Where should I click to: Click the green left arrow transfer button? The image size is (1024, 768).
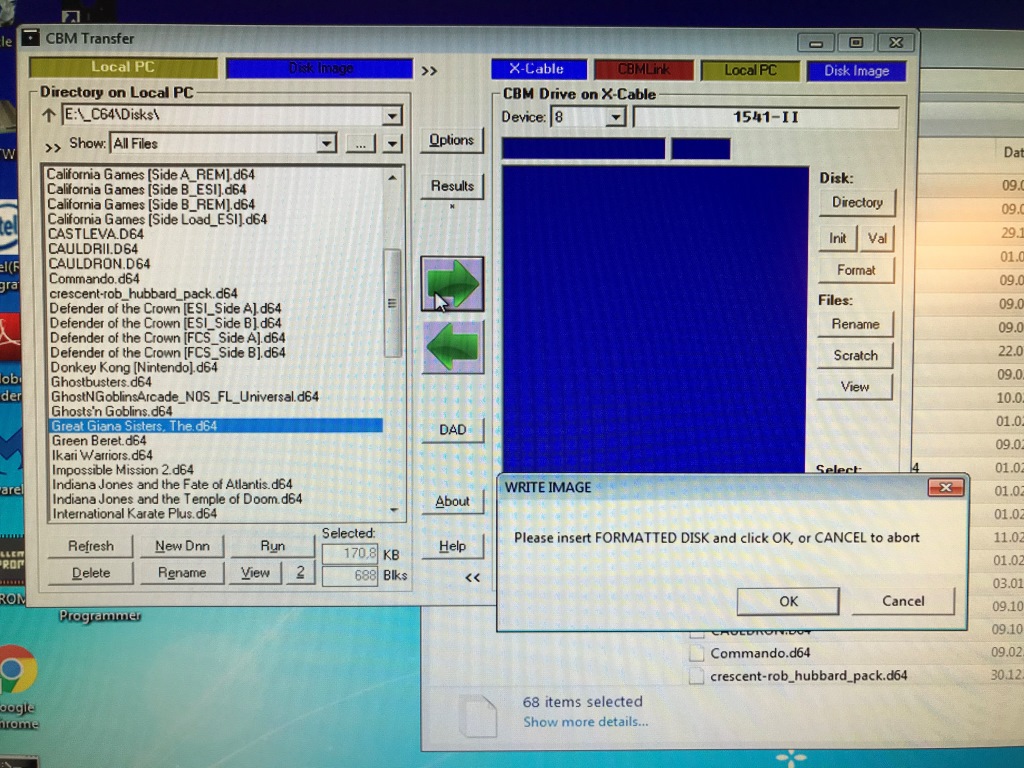click(x=452, y=347)
